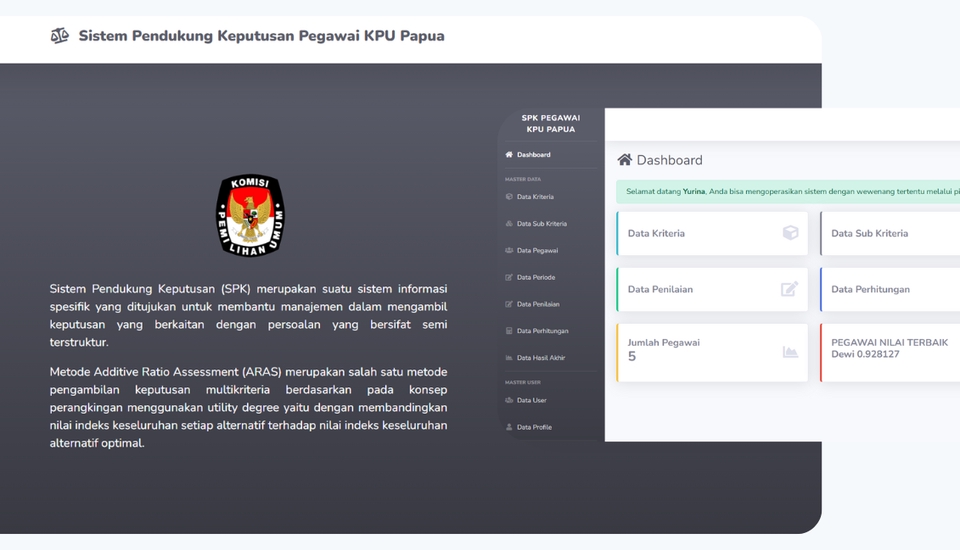
Task: Open the Data Perhitungan dashboard card
Action: (x=890, y=289)
